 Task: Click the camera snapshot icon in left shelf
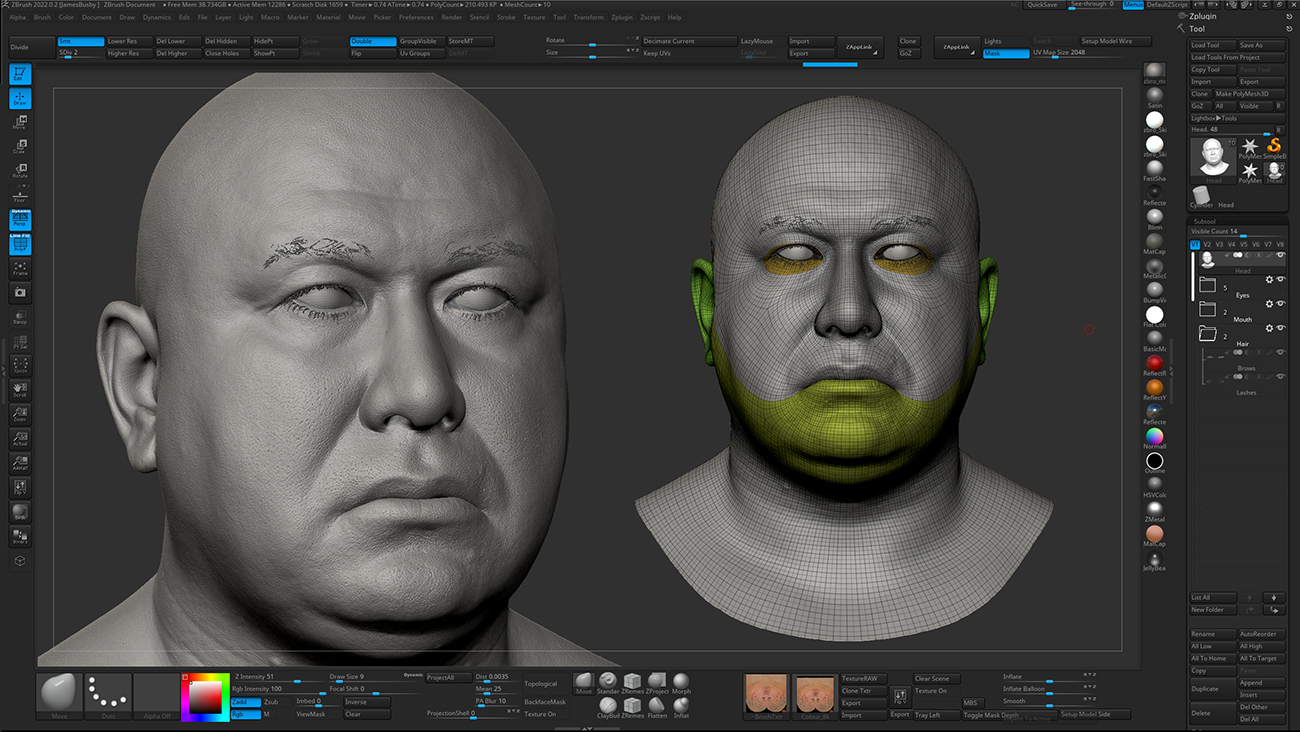(20, 292)
